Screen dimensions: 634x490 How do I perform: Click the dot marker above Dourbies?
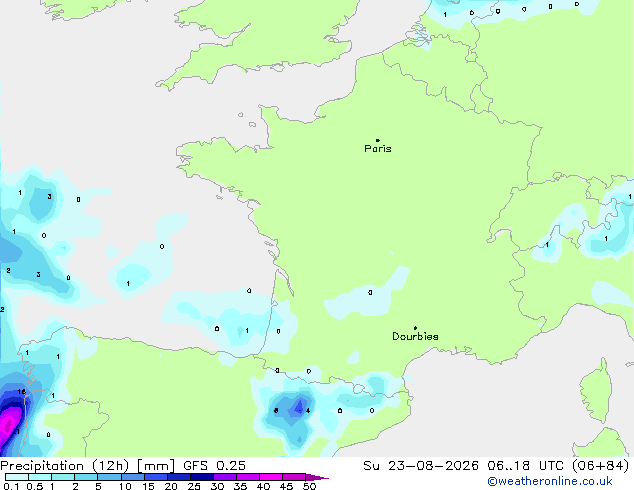[x=415, y=328]
